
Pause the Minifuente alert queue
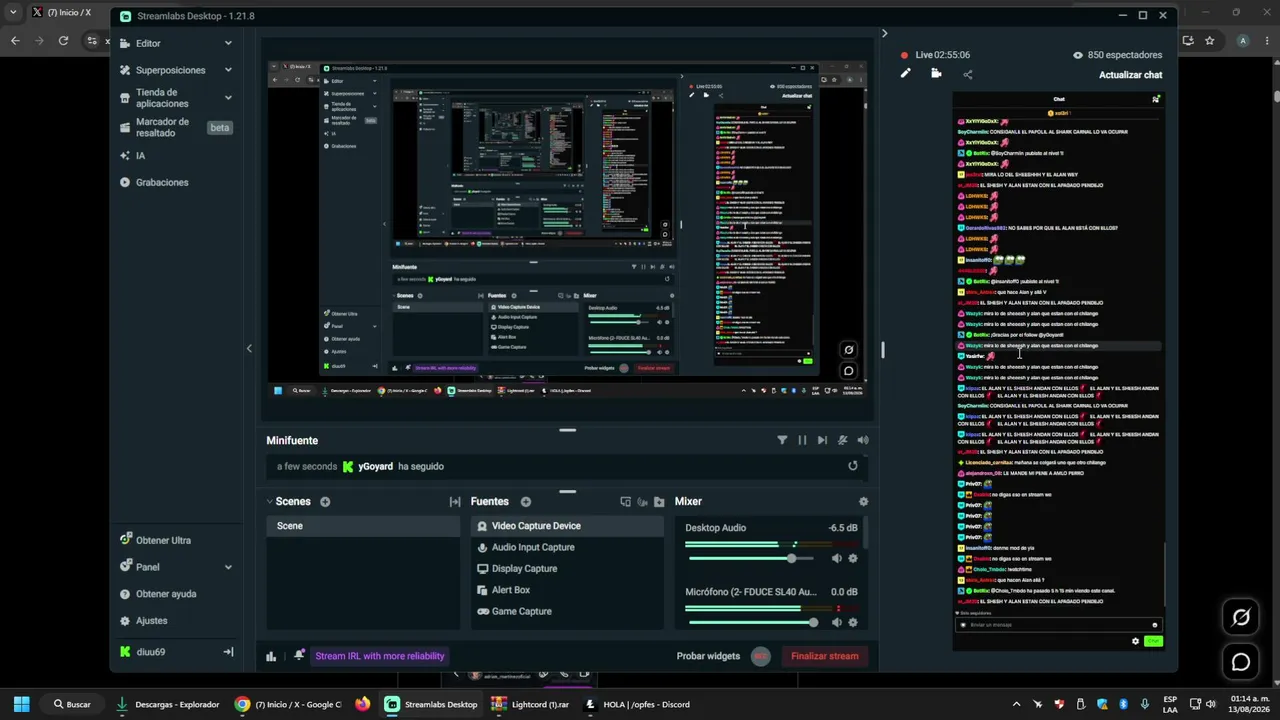802,440
